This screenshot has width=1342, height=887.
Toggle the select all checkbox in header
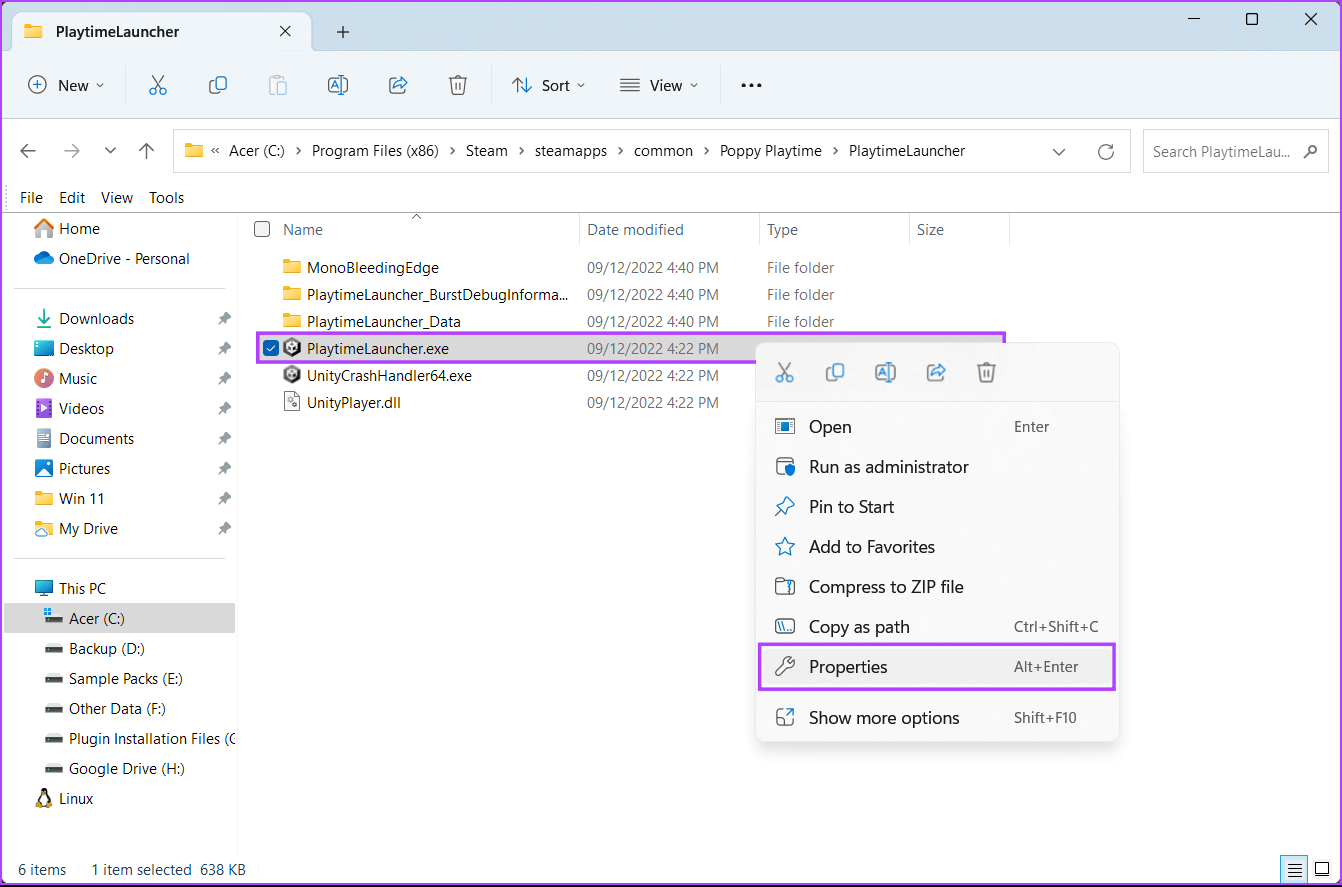coord(262,229)
